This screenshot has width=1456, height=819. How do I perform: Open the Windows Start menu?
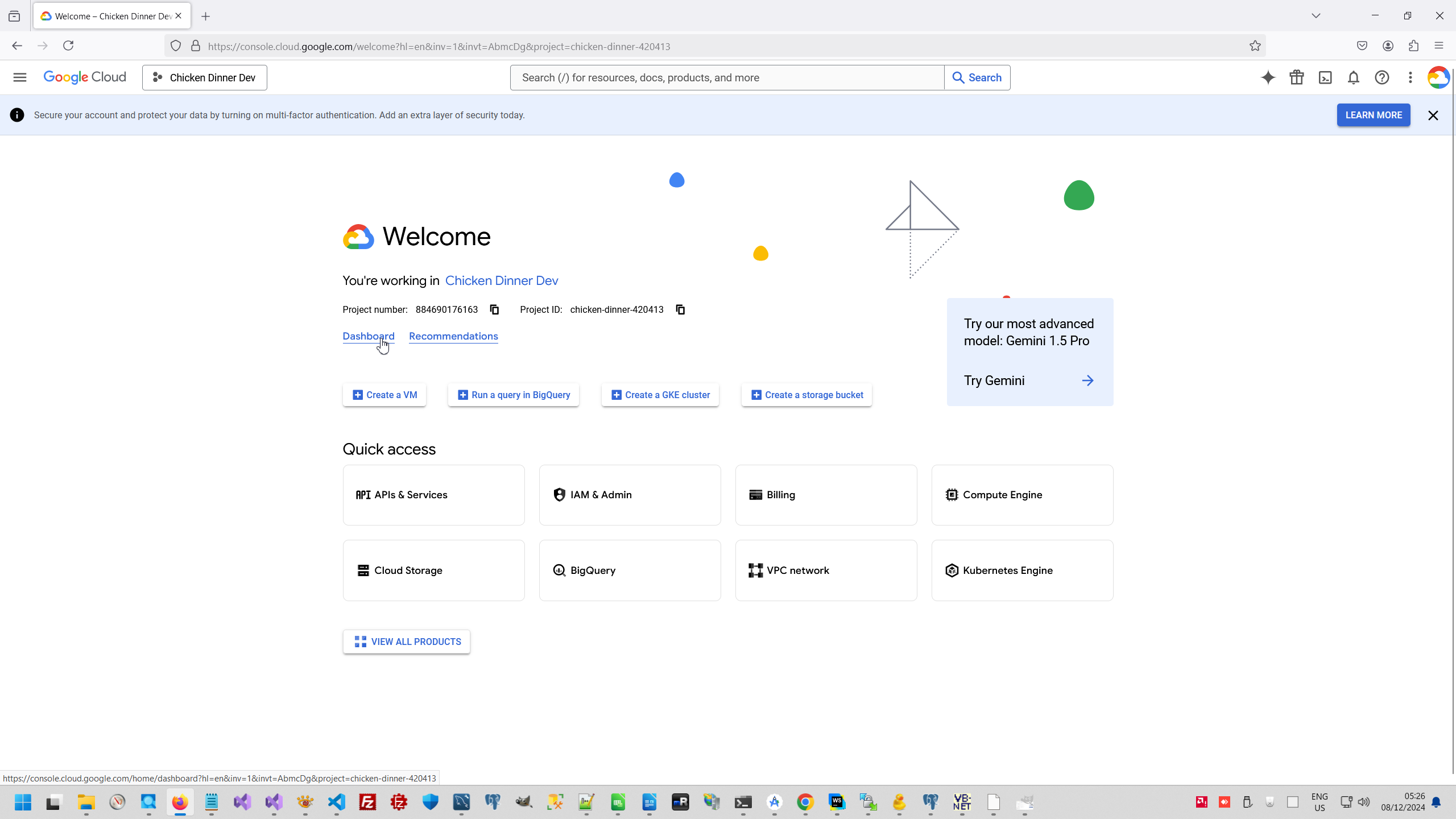23,803
